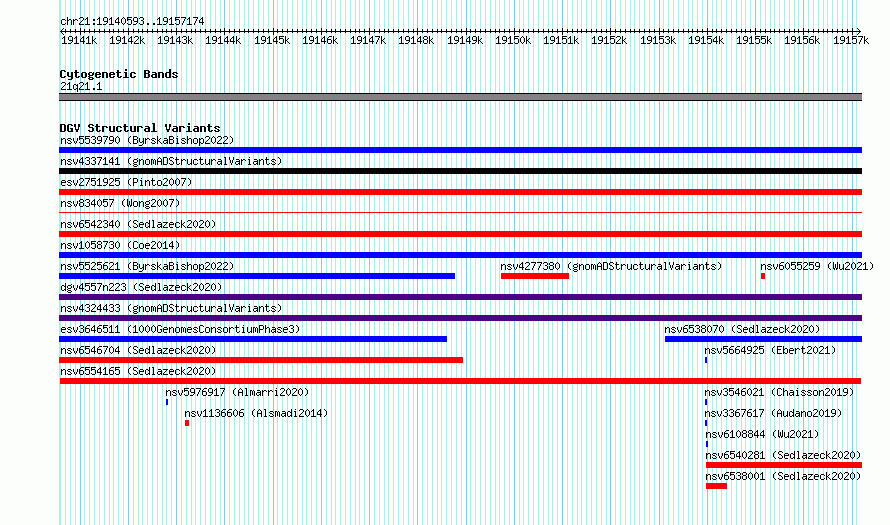Open the nsv3367617 (Audano2019) label
The height and width of the screenshot is (525, 890).
pos(773,413)
